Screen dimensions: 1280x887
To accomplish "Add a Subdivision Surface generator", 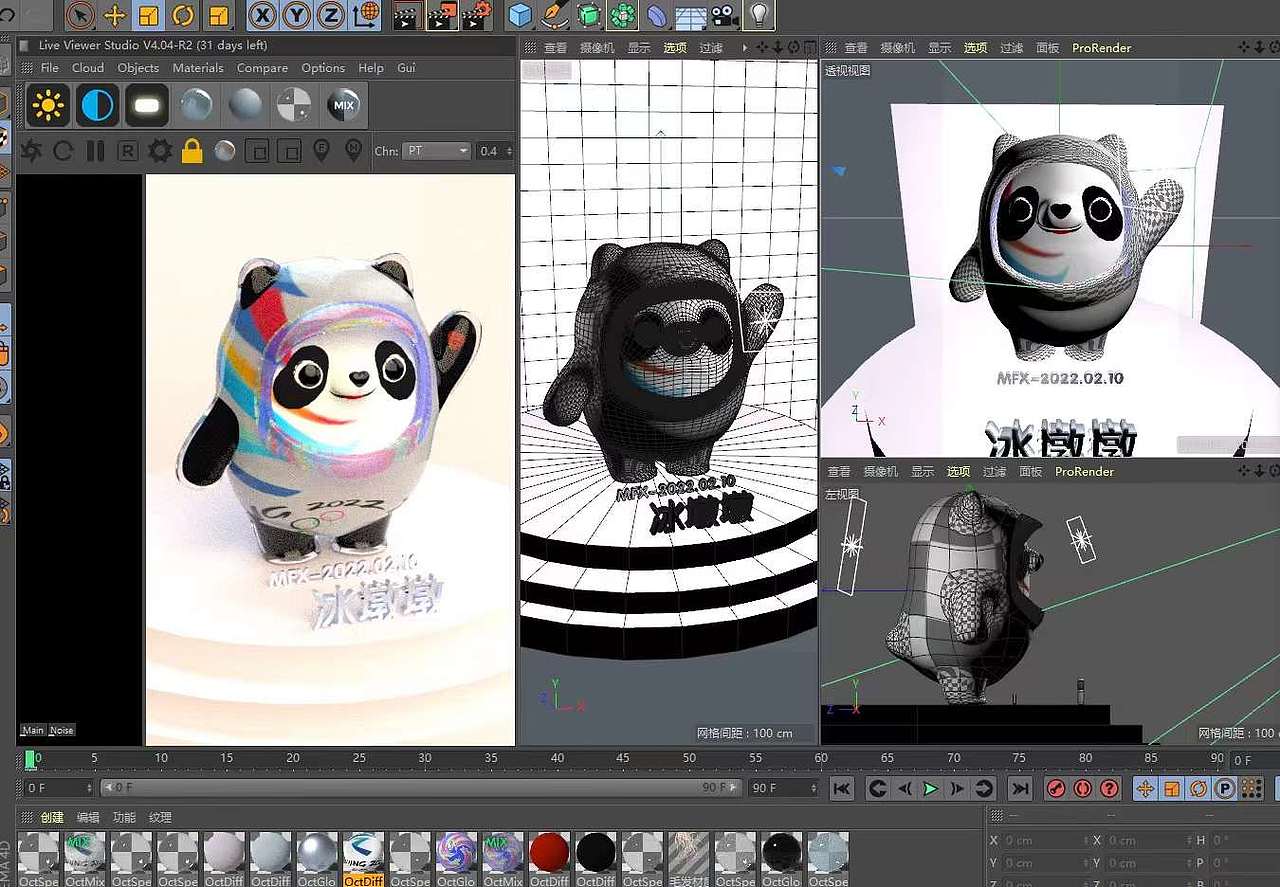I will [589, 15].
